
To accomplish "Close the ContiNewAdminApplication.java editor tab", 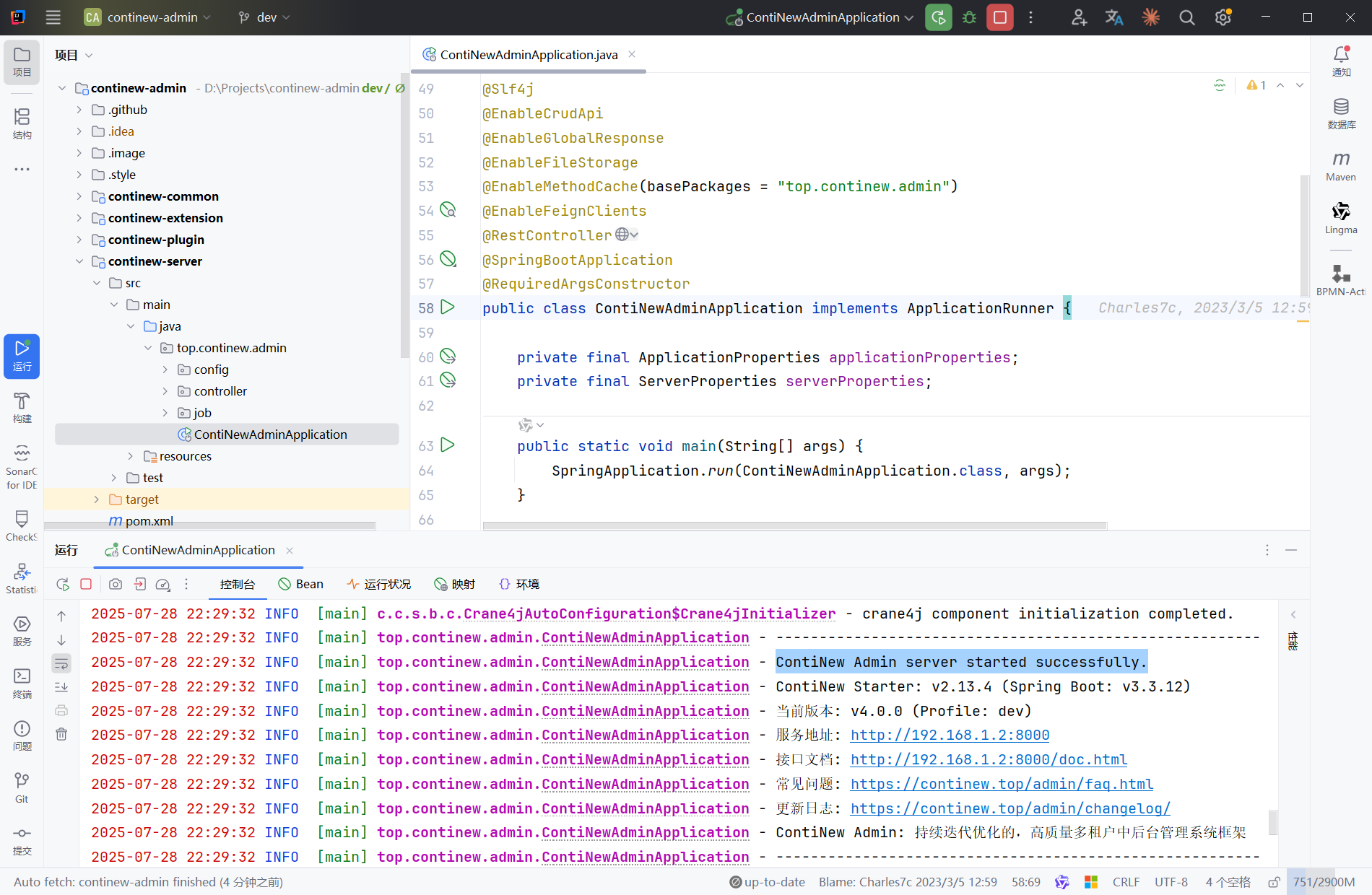I will pyautogui.click(x=632, y=55).
